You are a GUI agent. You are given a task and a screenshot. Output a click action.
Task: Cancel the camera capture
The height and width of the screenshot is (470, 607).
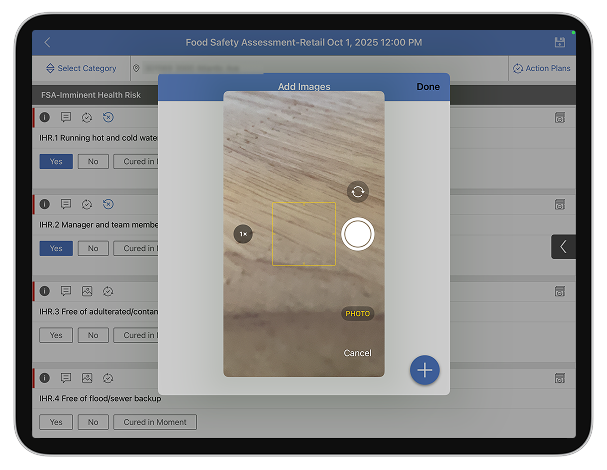(357, 353)
